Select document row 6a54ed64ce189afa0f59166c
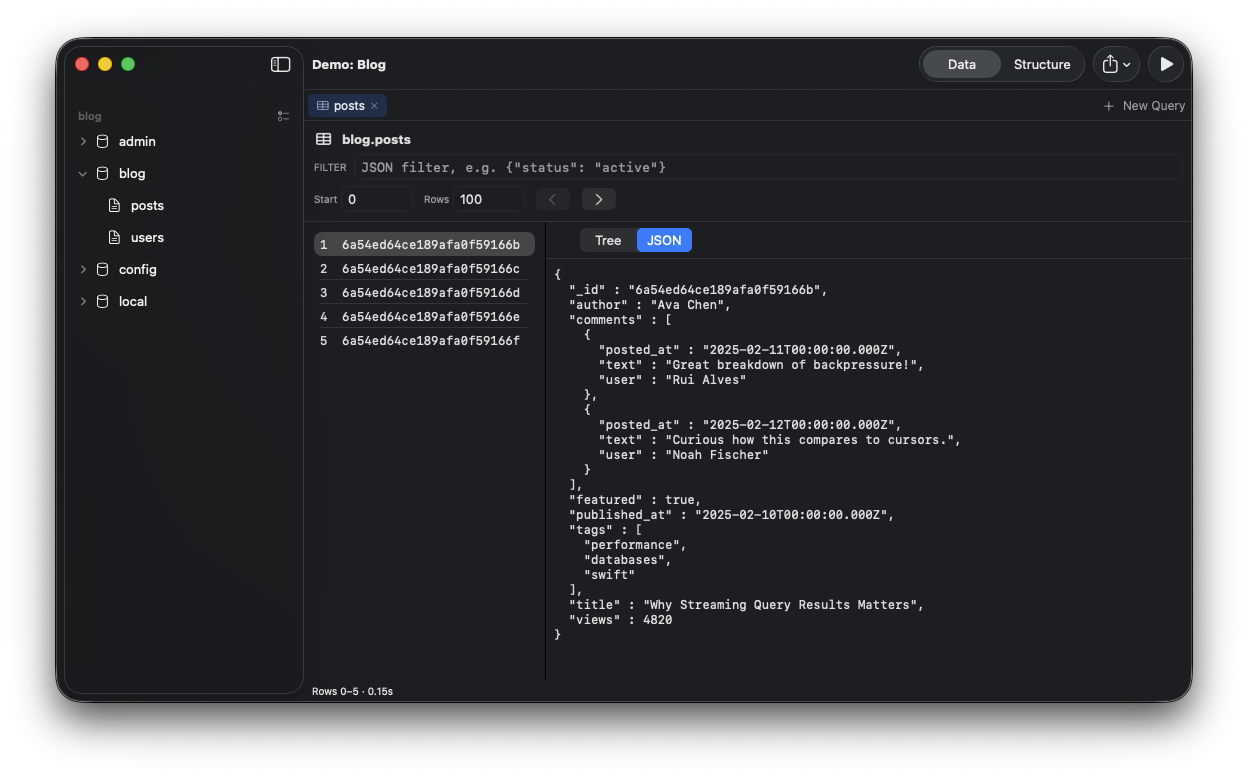The image size is (1248, 776). tap(424, 269)
